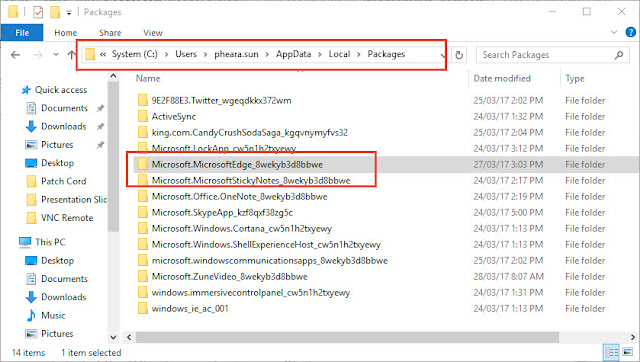This screenshot has height=362, width=640.
Task: Select the windows_ie_ac_001 folder icon
Action: pyautogui.click(x=142, y=309)
